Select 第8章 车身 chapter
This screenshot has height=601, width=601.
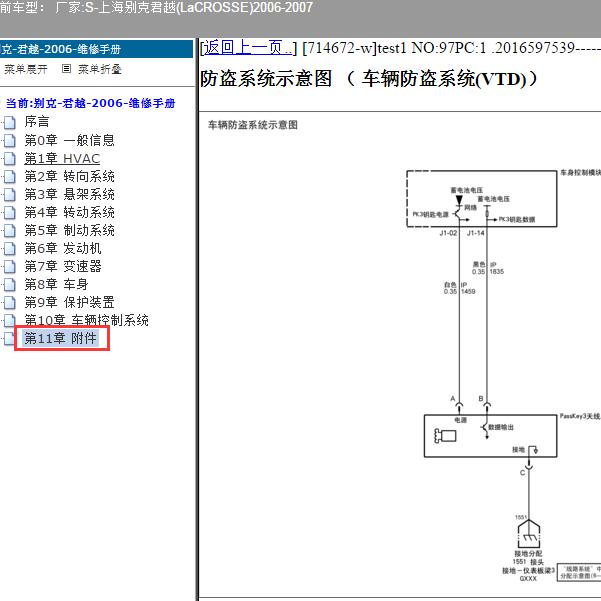[x=56, y=284]
